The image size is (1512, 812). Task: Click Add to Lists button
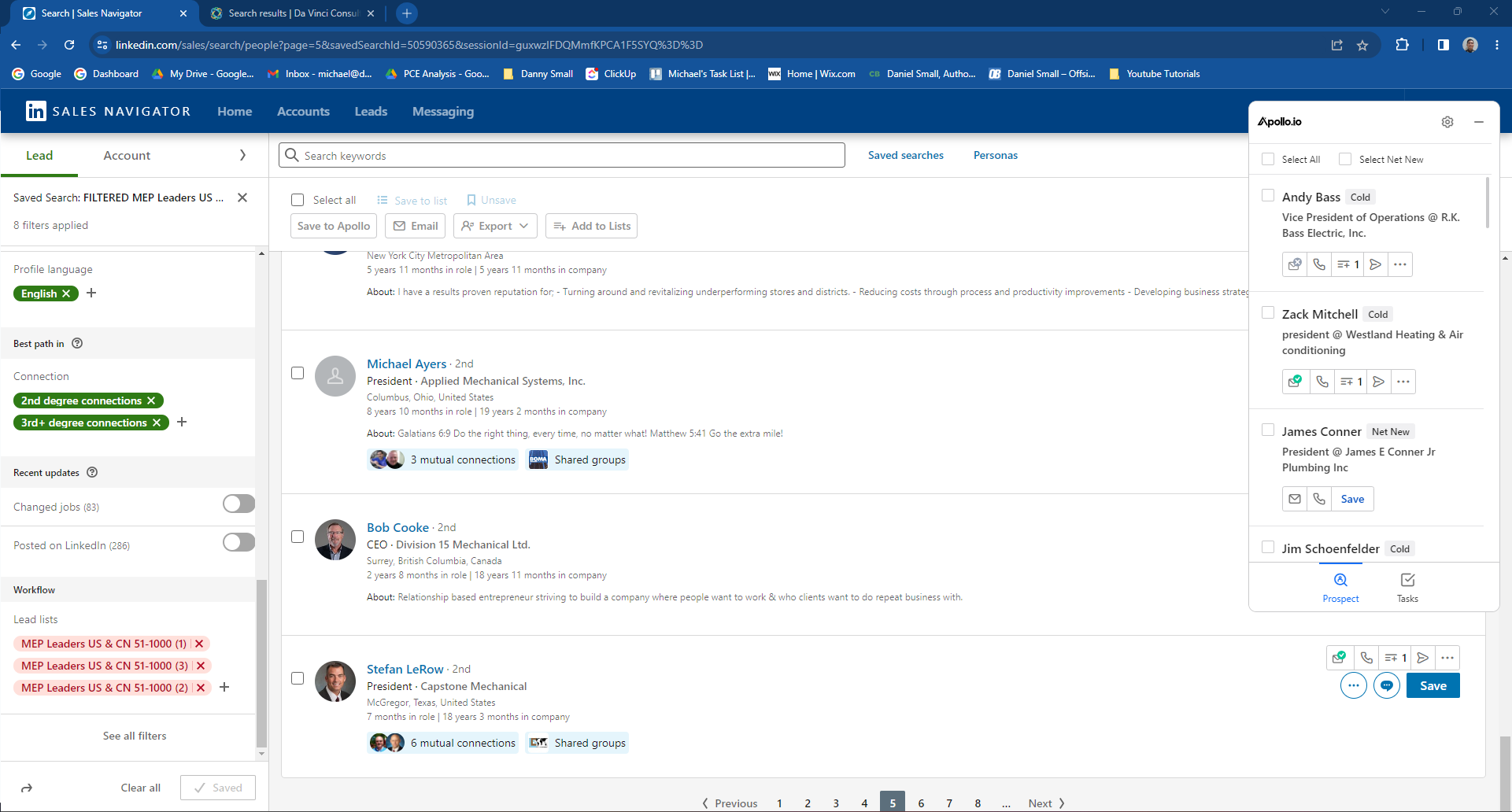(x=592, y=226)
